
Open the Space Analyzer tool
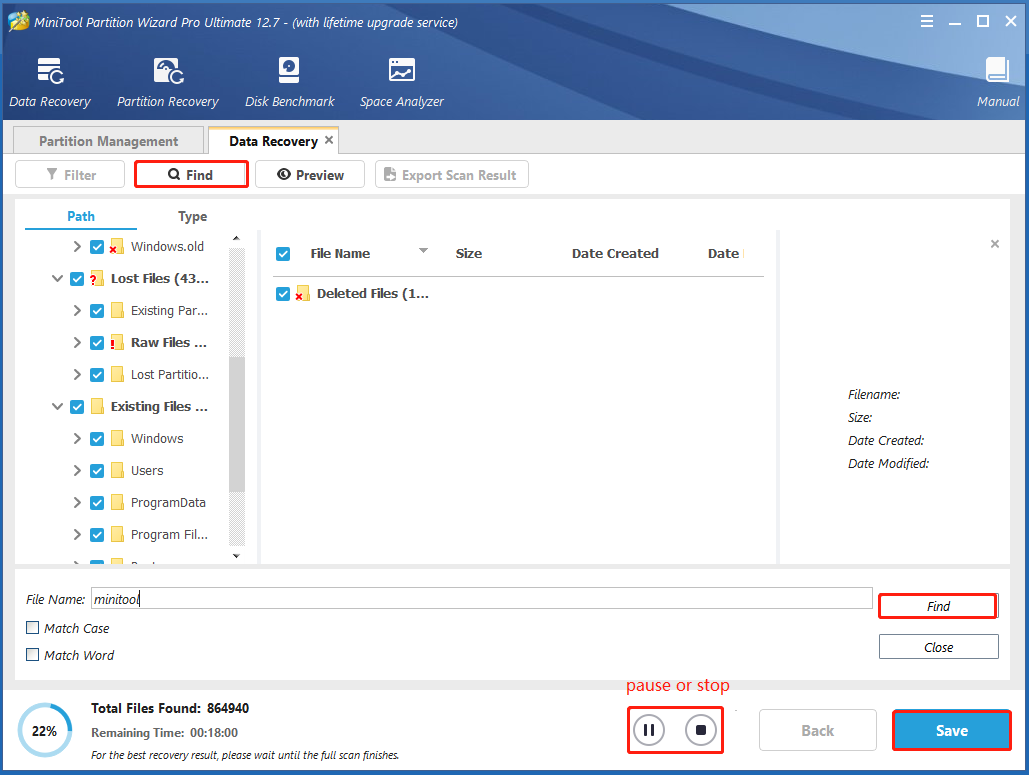pyautogui.click(x=402, y=70)
